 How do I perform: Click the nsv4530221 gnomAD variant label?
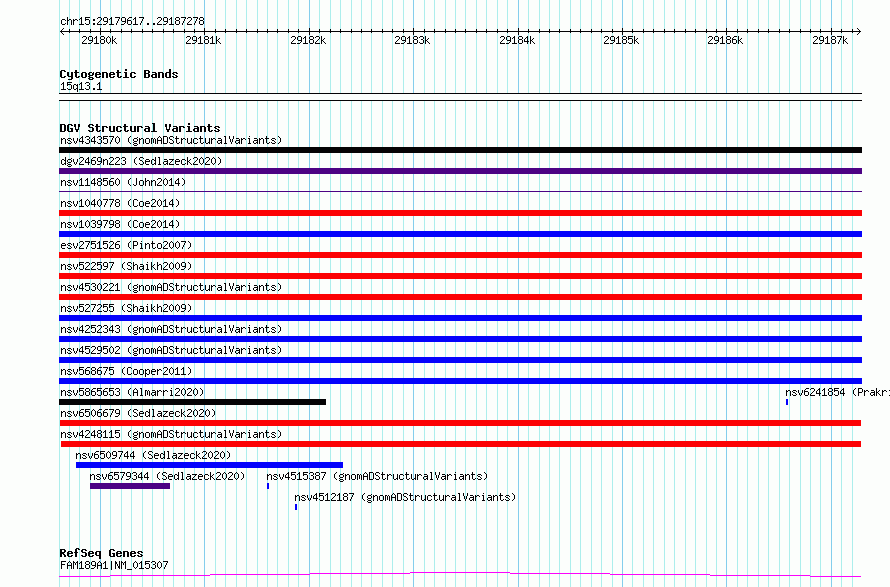171,287
